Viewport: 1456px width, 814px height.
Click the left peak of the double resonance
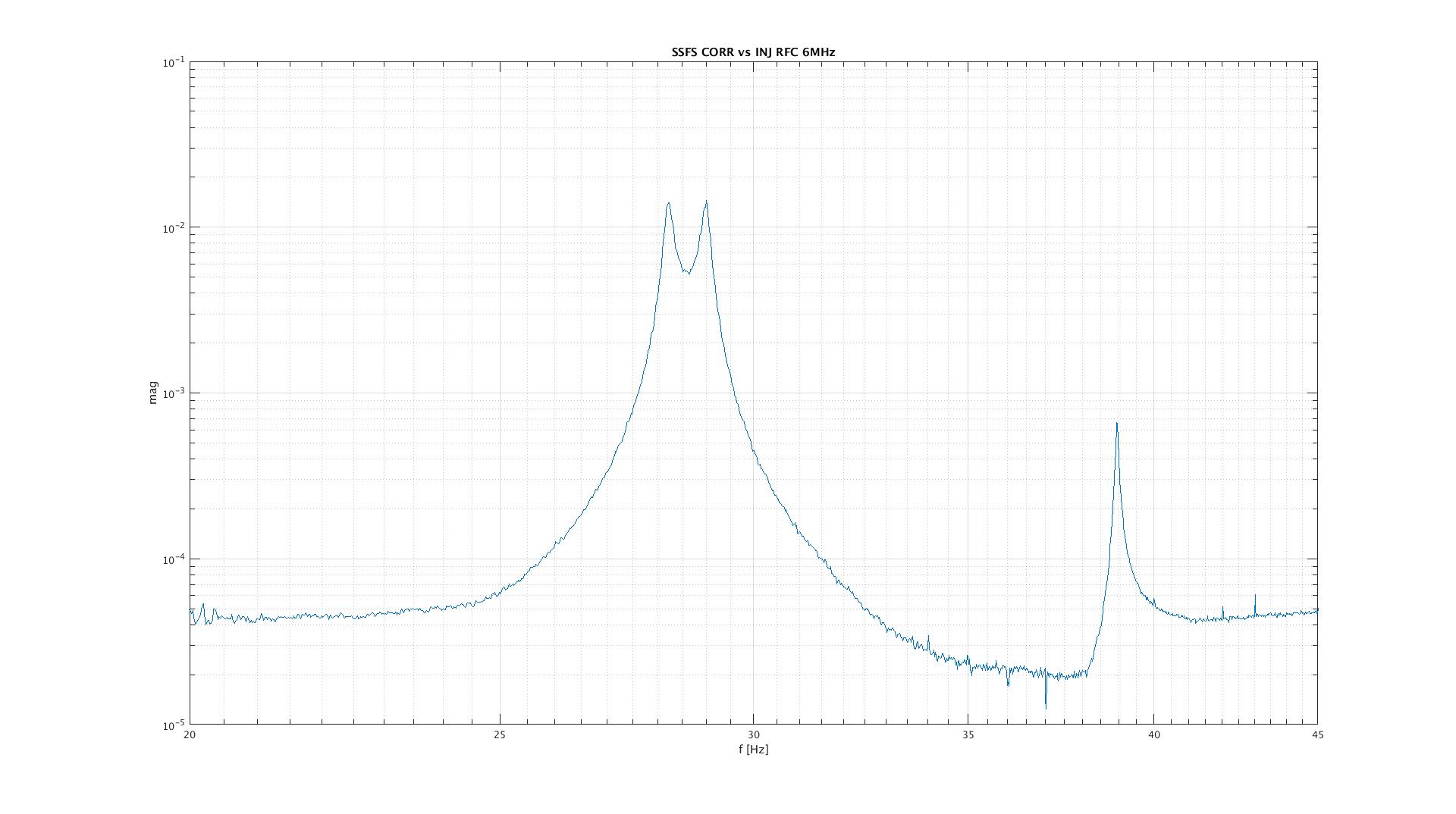668,203
